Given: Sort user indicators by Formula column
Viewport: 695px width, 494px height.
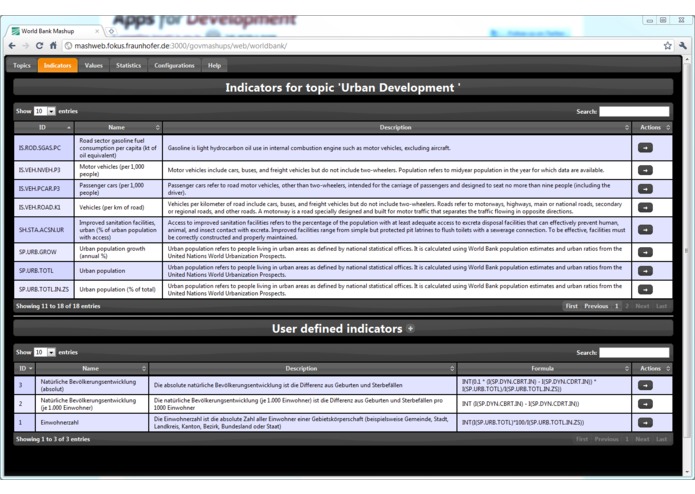Looking at the screenshot, I should tap(544, 368).
